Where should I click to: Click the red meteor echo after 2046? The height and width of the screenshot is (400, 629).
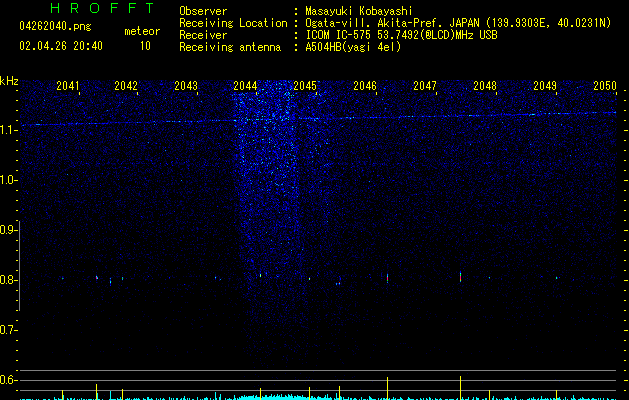point(388,278)
